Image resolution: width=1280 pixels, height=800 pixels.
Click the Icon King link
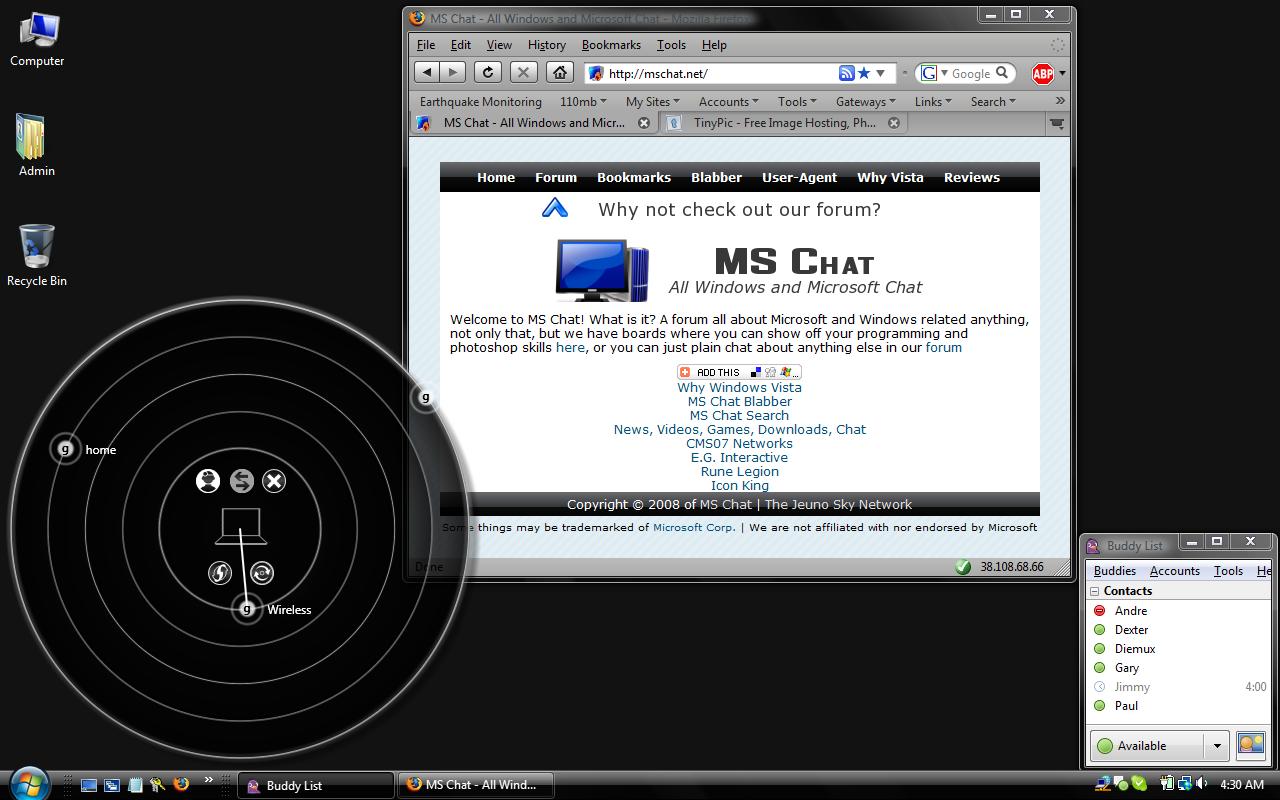coord(740,485)
